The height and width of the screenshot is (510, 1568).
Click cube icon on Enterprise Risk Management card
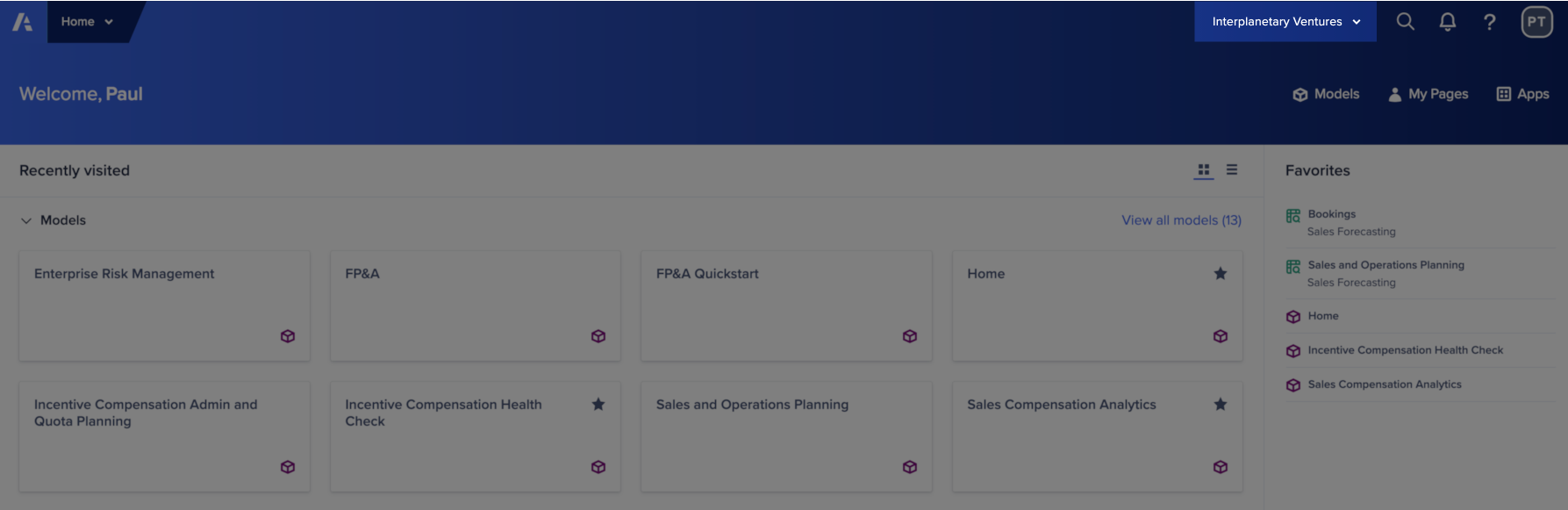[288, 336]
